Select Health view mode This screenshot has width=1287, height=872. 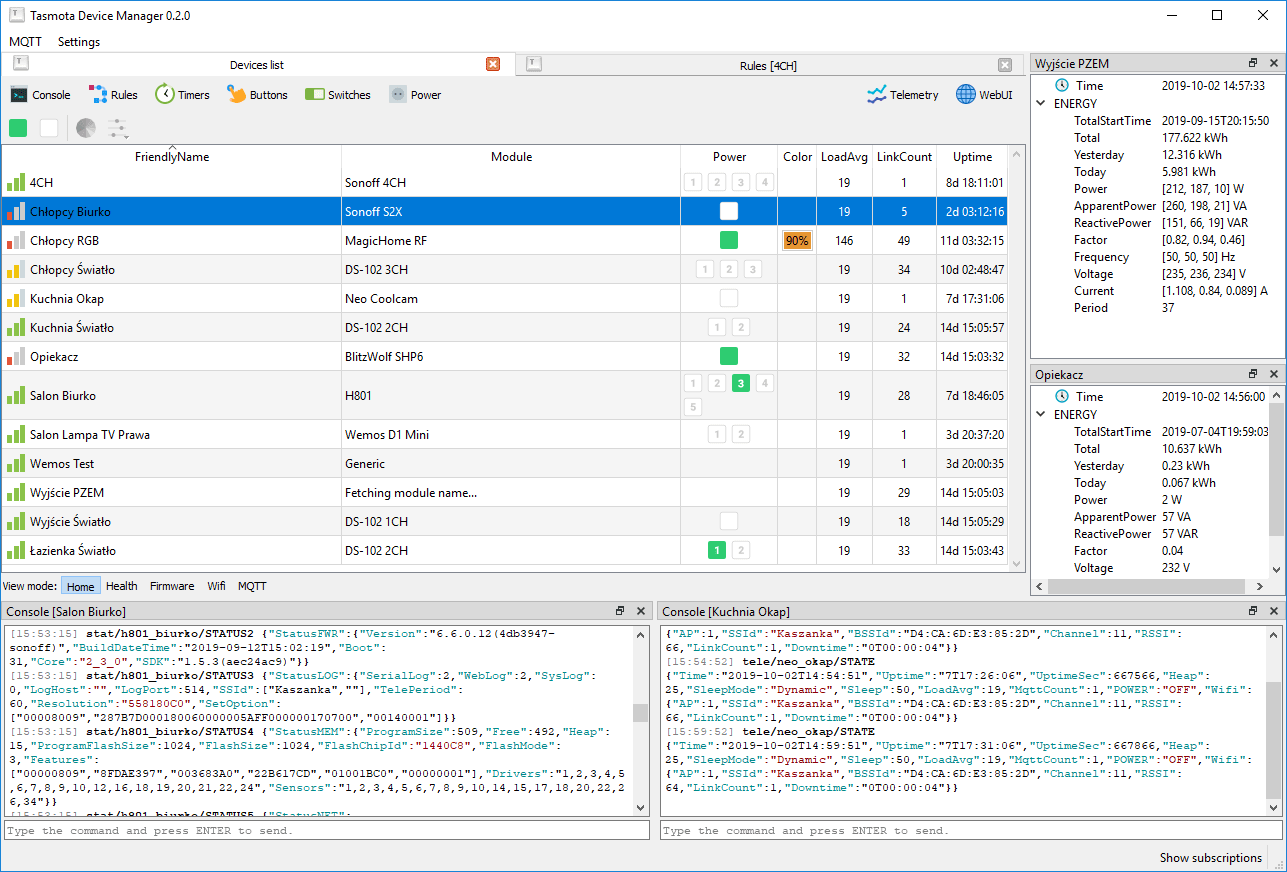(122, 586)
